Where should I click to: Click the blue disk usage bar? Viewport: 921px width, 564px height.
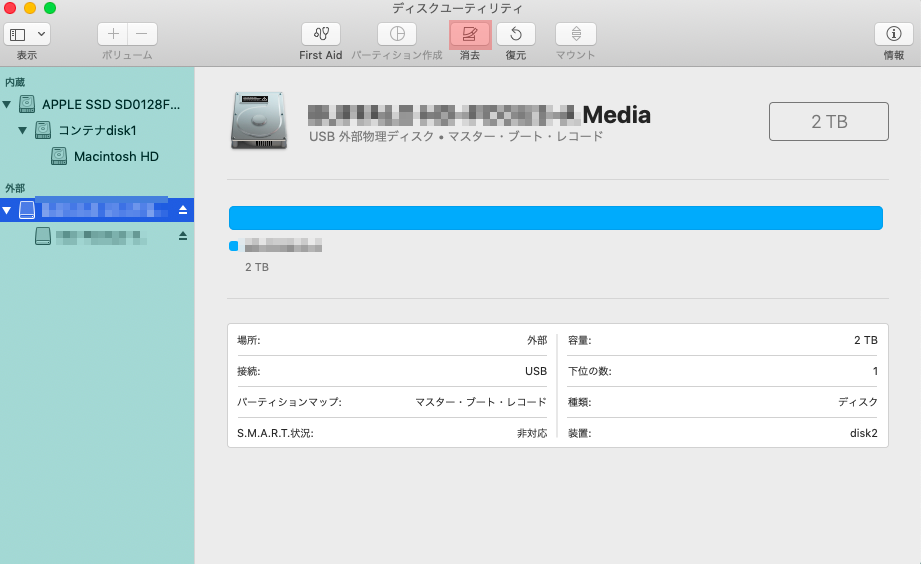(555, 218)
